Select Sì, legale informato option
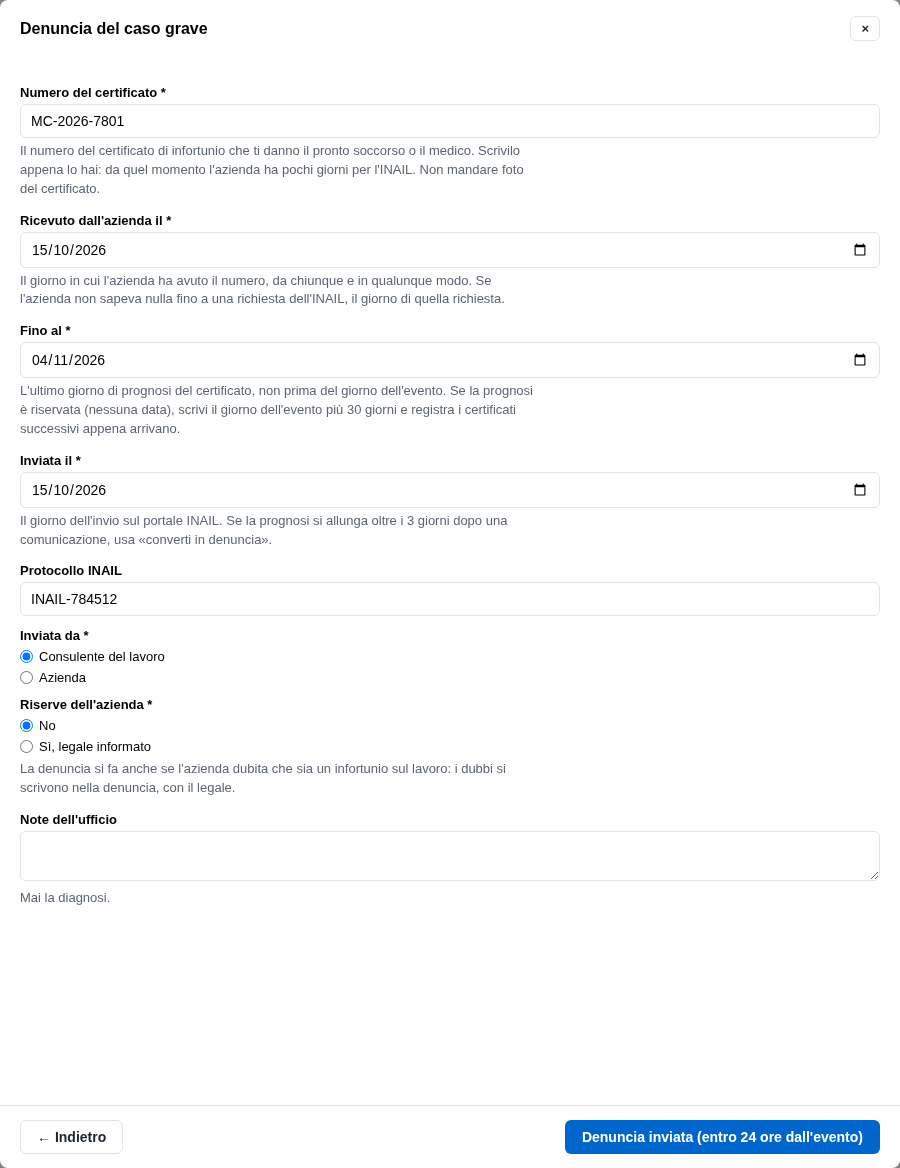 pos(27,746)
